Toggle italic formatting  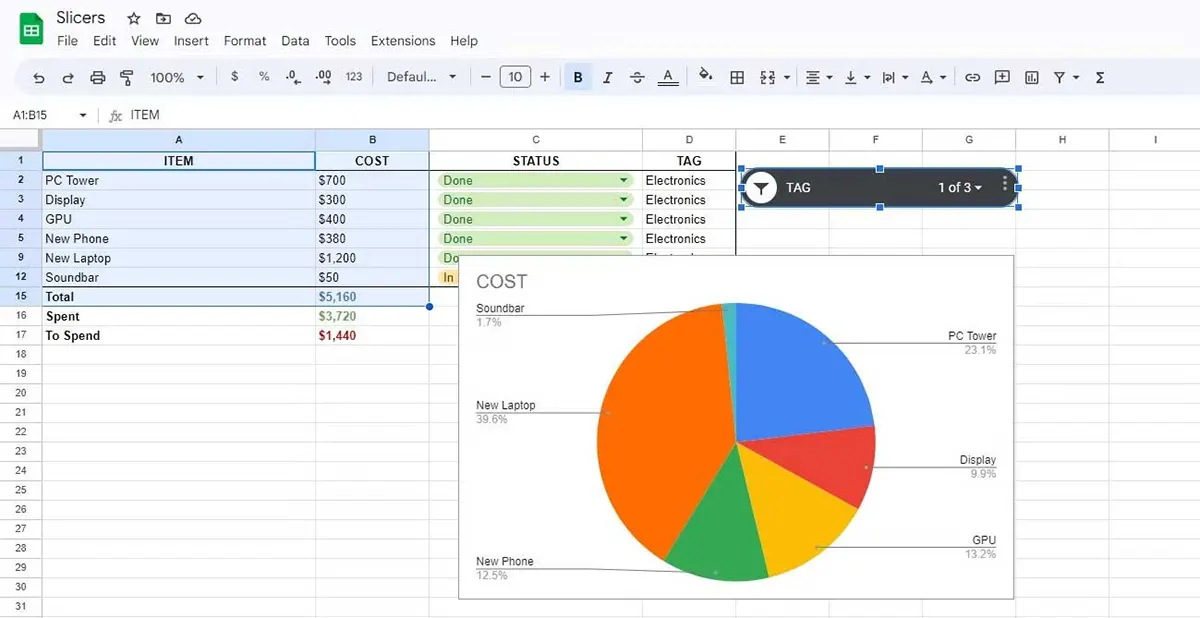607,77
